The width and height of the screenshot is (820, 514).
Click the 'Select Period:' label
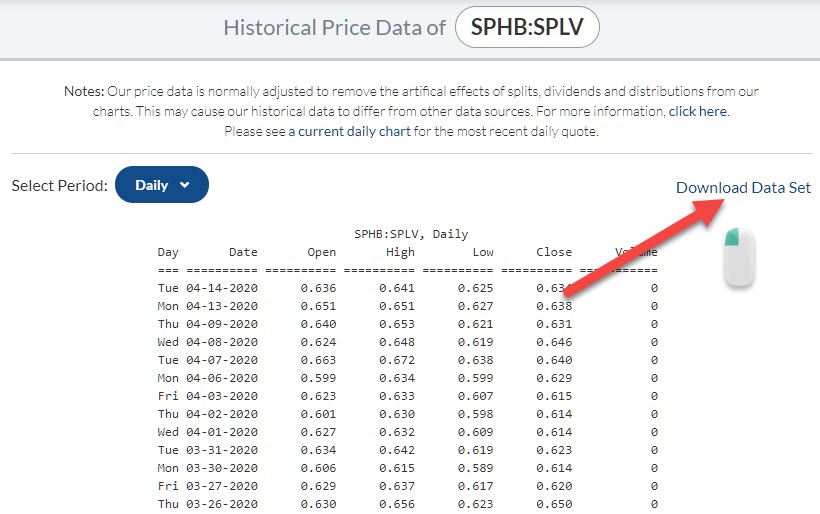[x=59, y=186]
